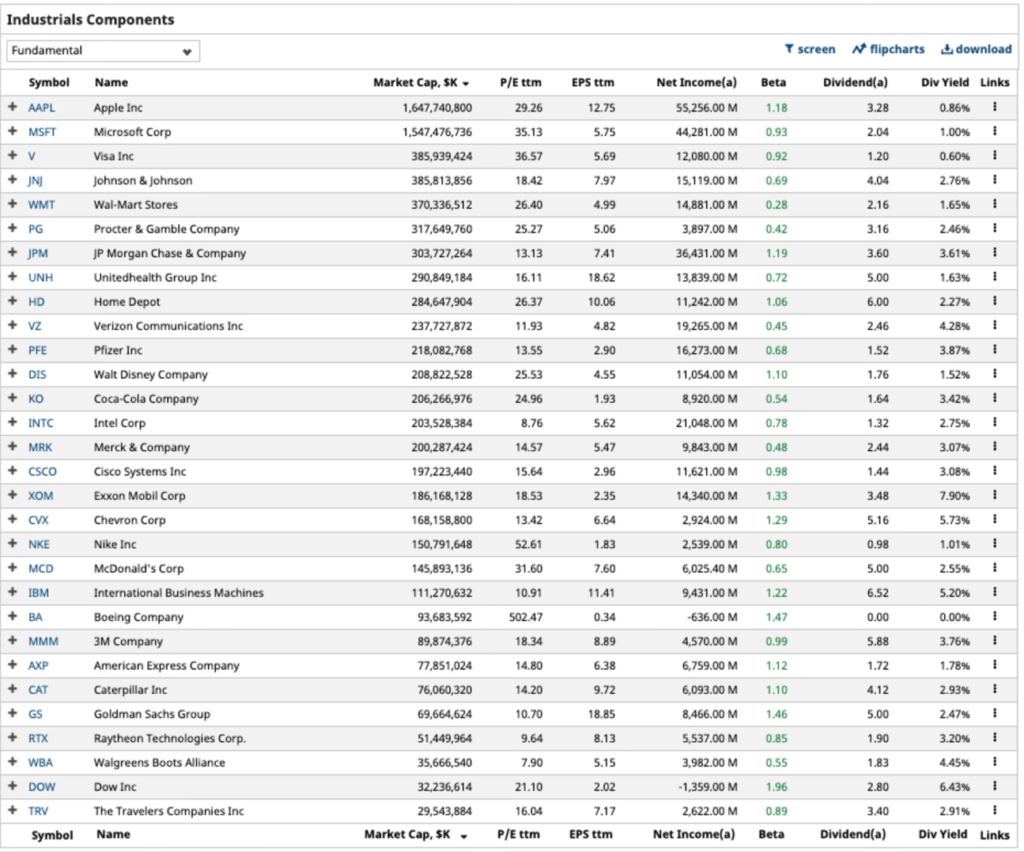
Task: Open the Fundamental view dropdown
Action: click(102, 50)
